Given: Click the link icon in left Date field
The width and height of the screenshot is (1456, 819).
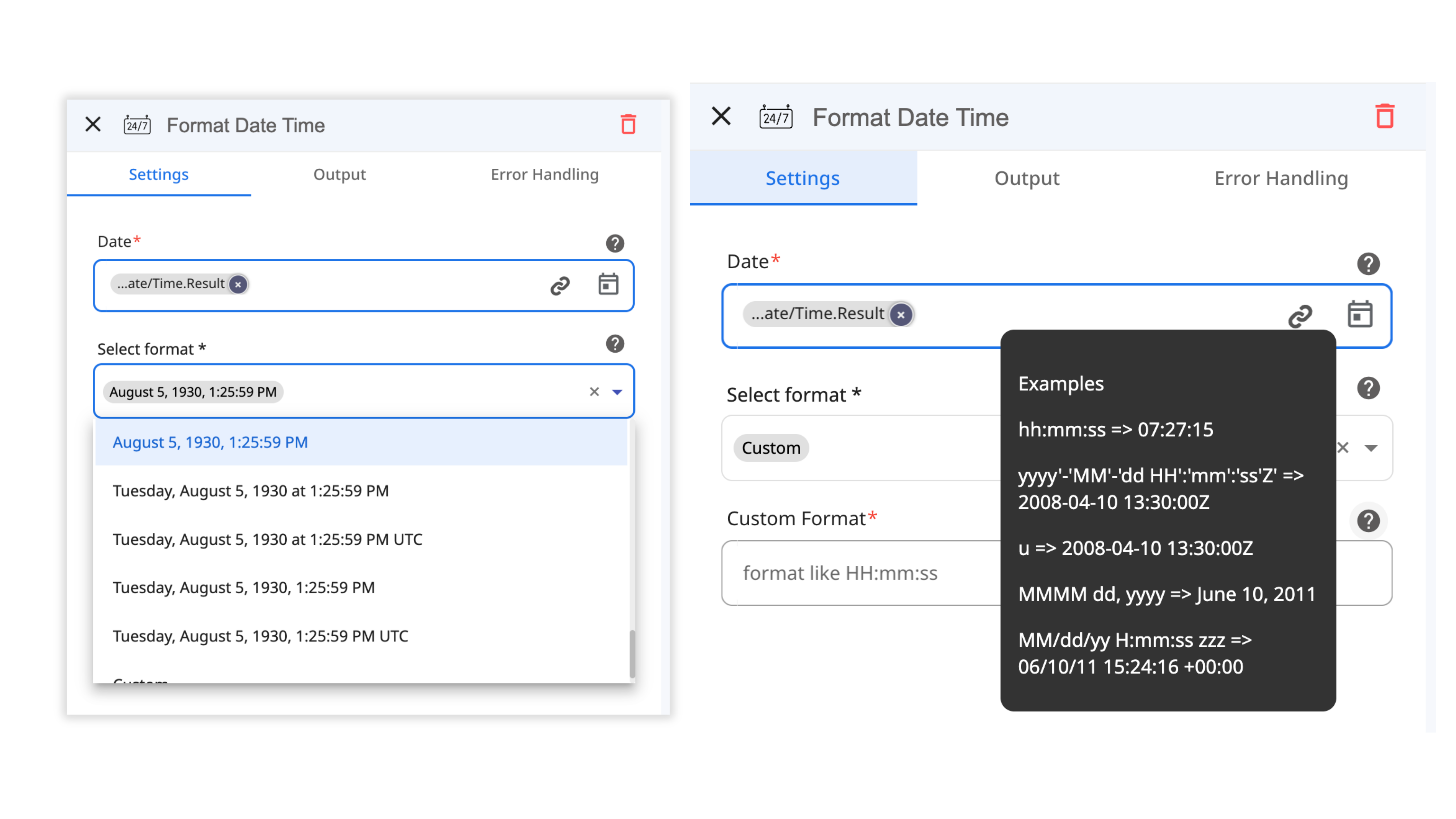Looking at the screenshot, I should pos(560,285).
